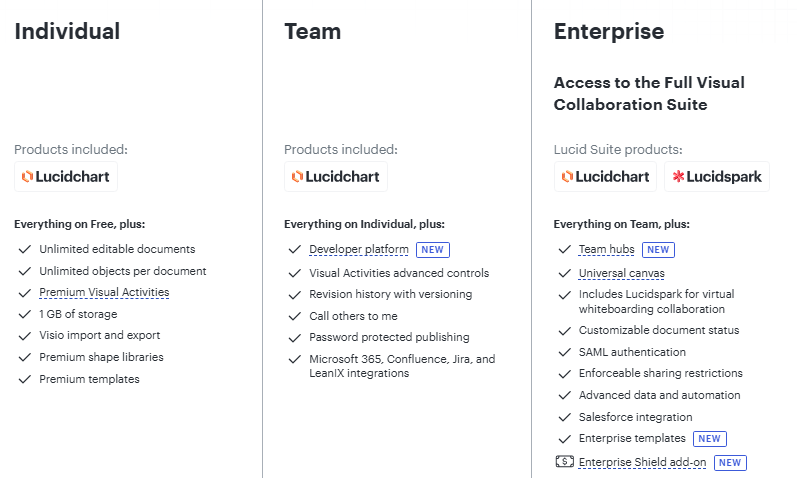797x497 pixels.
Task: Click the Lucidspark product badge
Action: (717, 176)
